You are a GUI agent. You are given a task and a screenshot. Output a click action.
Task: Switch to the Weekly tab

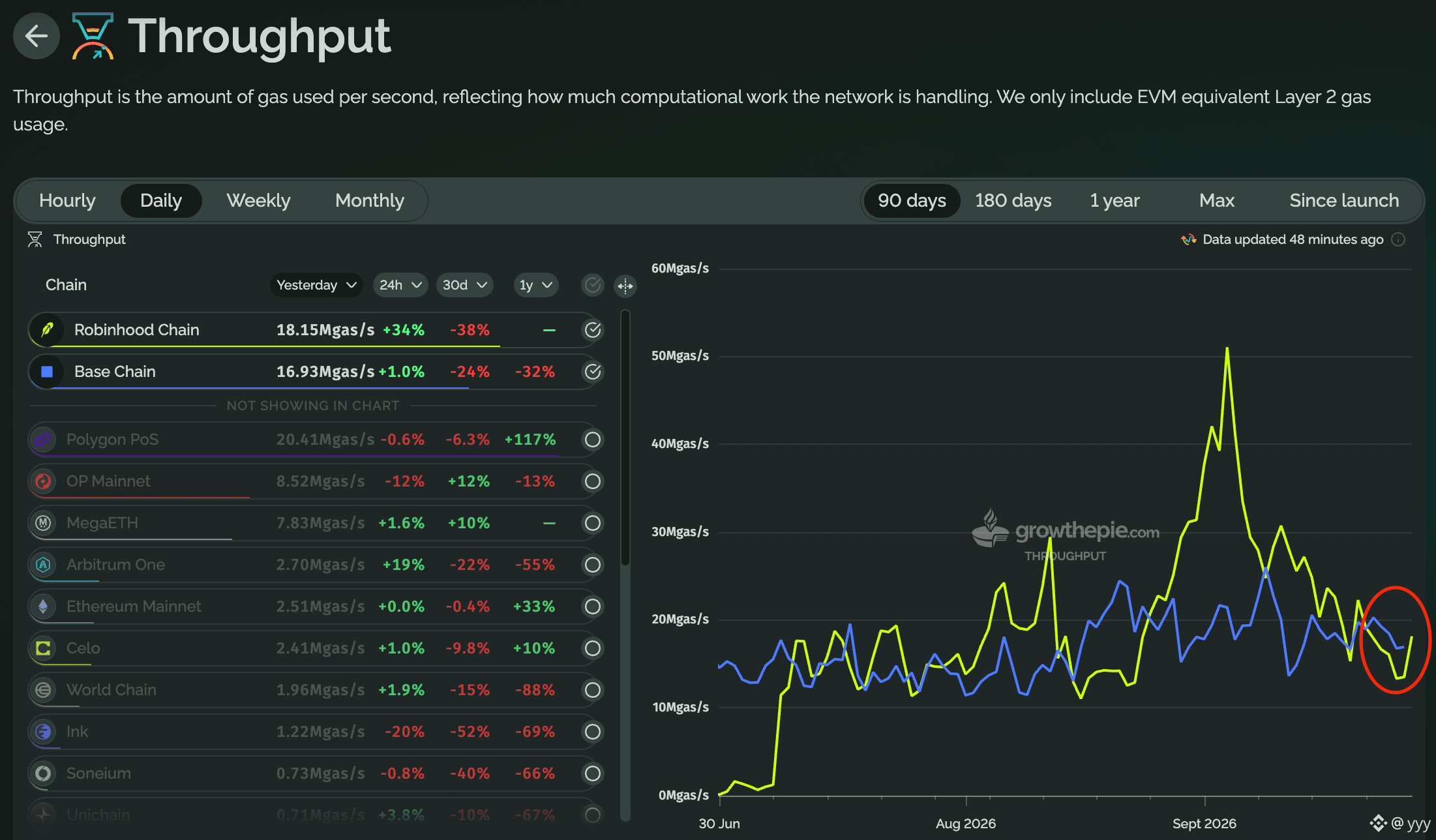[x=258, y=200]
